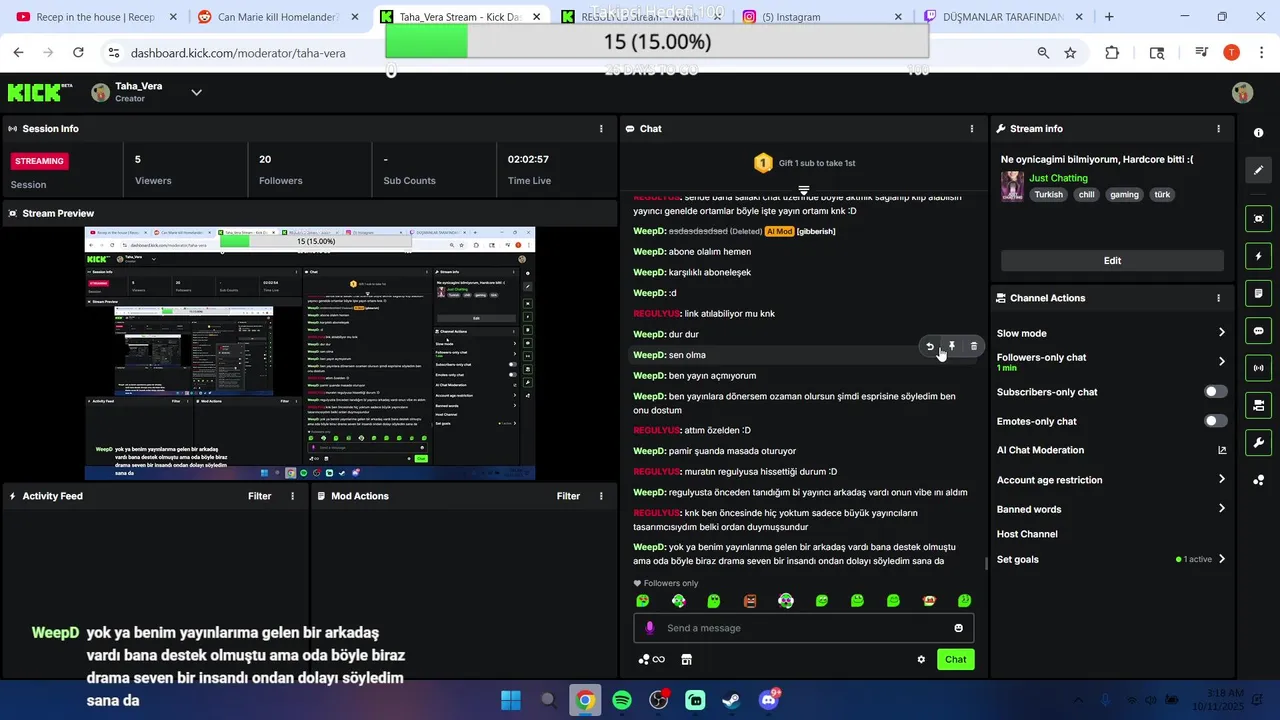Toggle the lightning activity feed widget icon

tap(1258, 256)
